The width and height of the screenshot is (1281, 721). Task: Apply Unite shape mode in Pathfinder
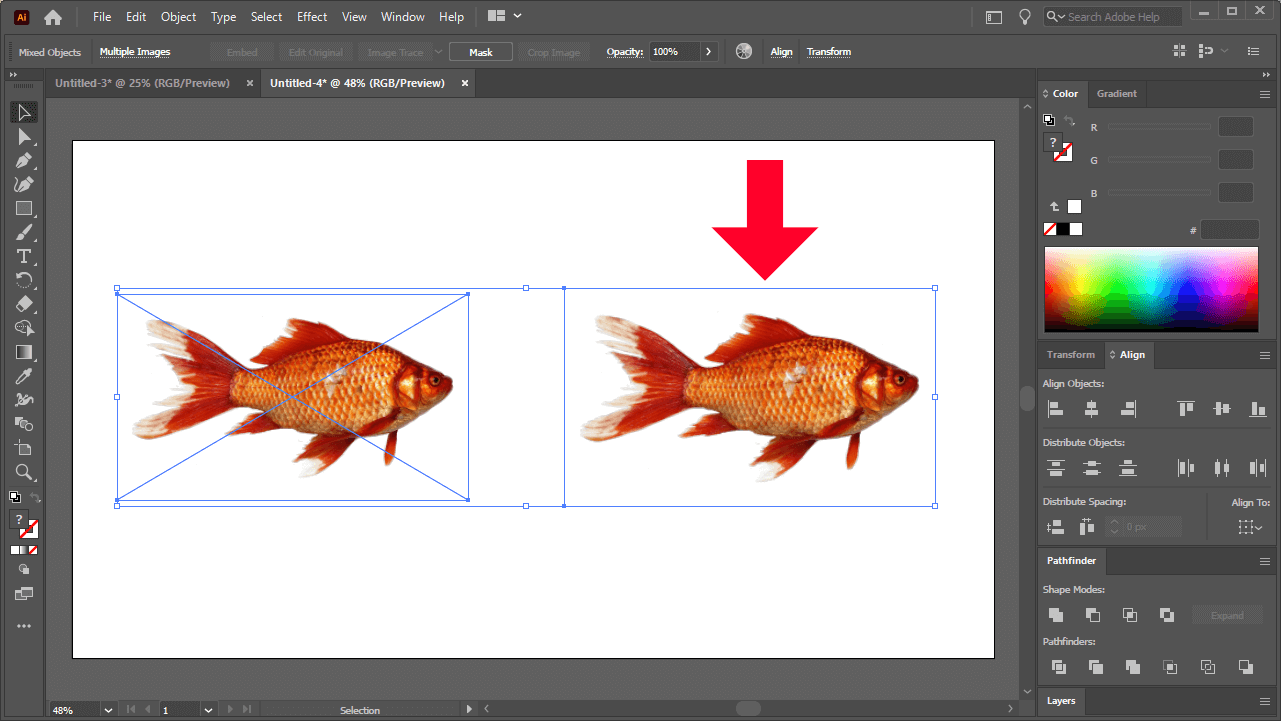pos(1055,615)
